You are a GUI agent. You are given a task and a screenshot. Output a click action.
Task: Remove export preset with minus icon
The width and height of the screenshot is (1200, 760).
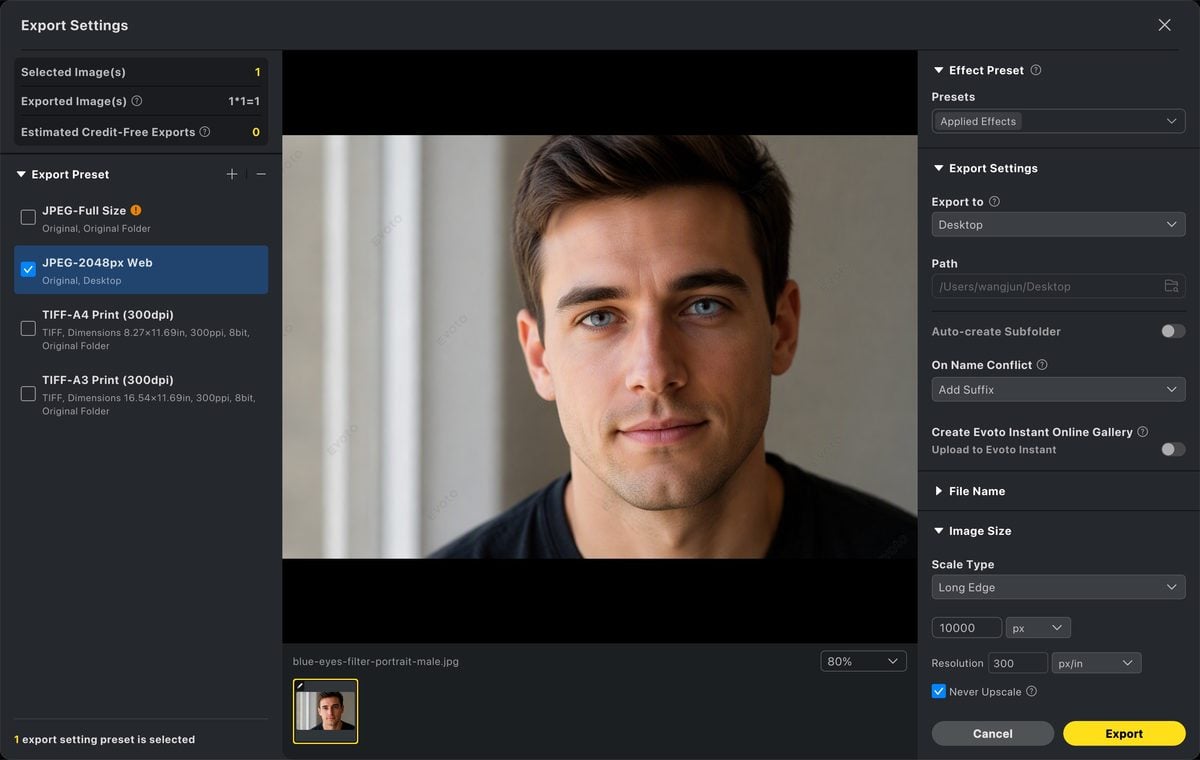(x=261, y=174)
